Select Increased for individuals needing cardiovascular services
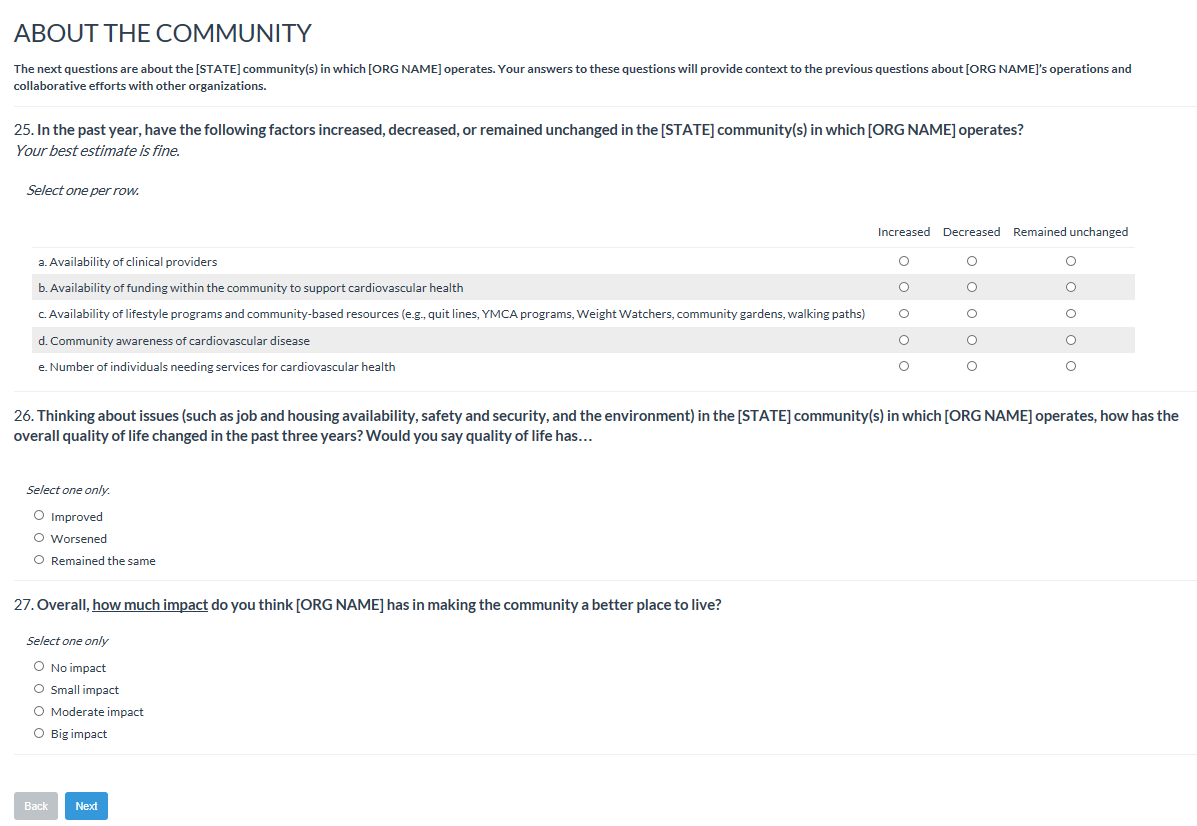The height and width of the screenshot is (826, 1197). (904, 366)
